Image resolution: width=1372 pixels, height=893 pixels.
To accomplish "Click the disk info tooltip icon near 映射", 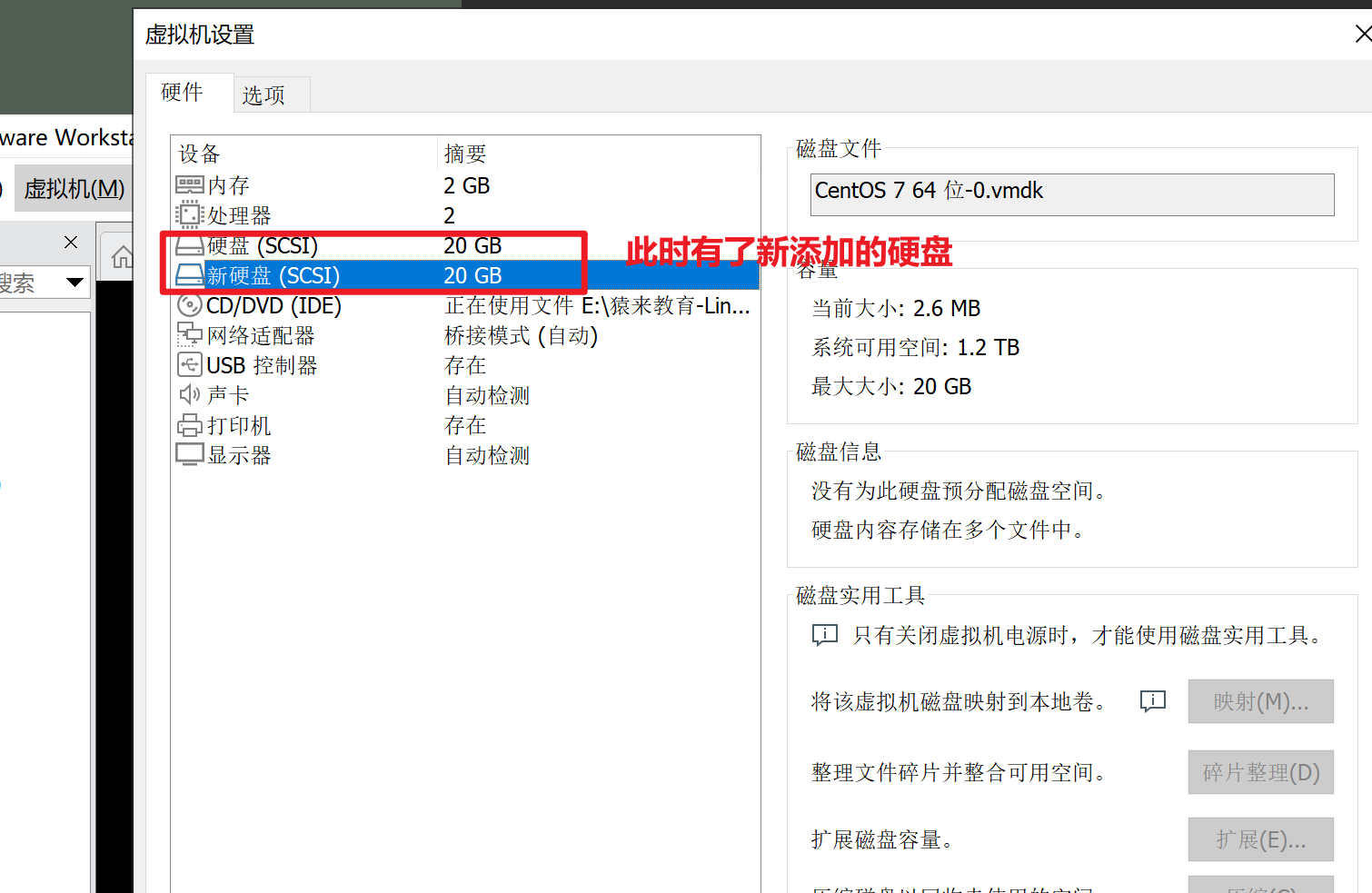I will pos(1152,700).
